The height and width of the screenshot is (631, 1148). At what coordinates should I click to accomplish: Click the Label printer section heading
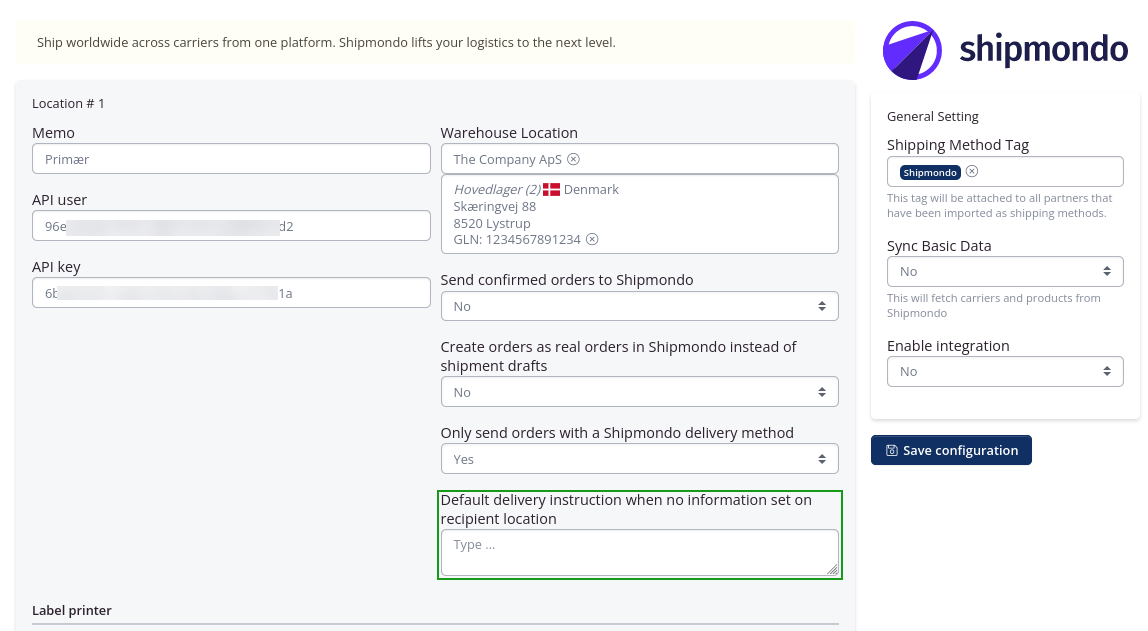72,610
